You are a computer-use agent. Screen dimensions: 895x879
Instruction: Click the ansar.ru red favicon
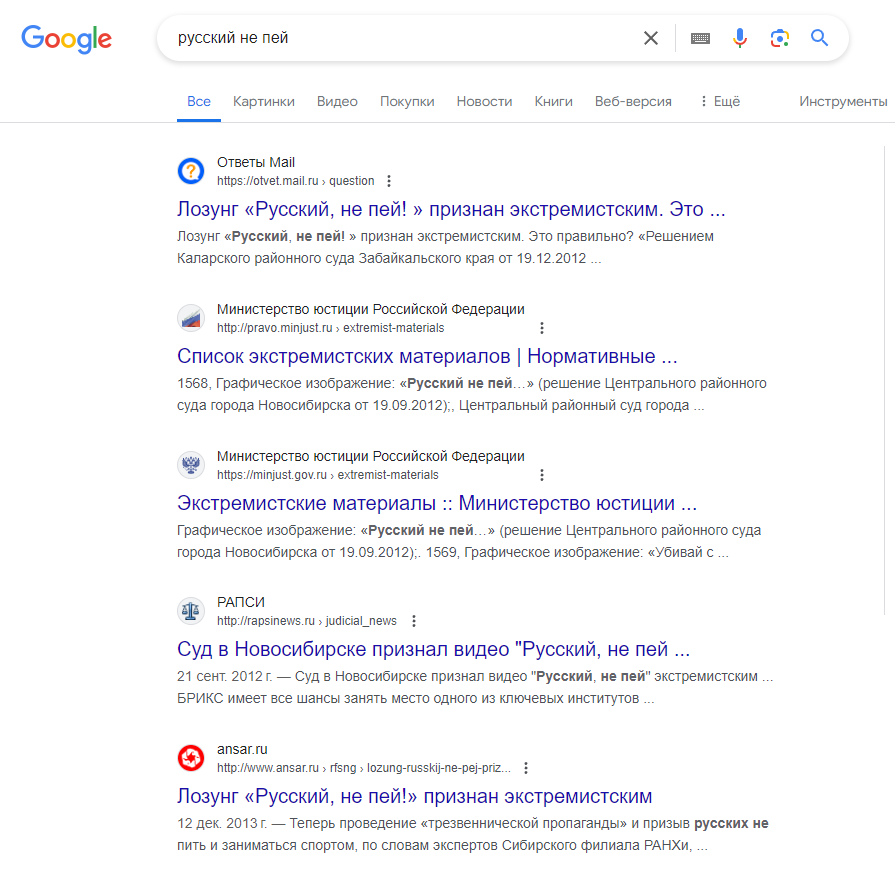tap(191, 758)
